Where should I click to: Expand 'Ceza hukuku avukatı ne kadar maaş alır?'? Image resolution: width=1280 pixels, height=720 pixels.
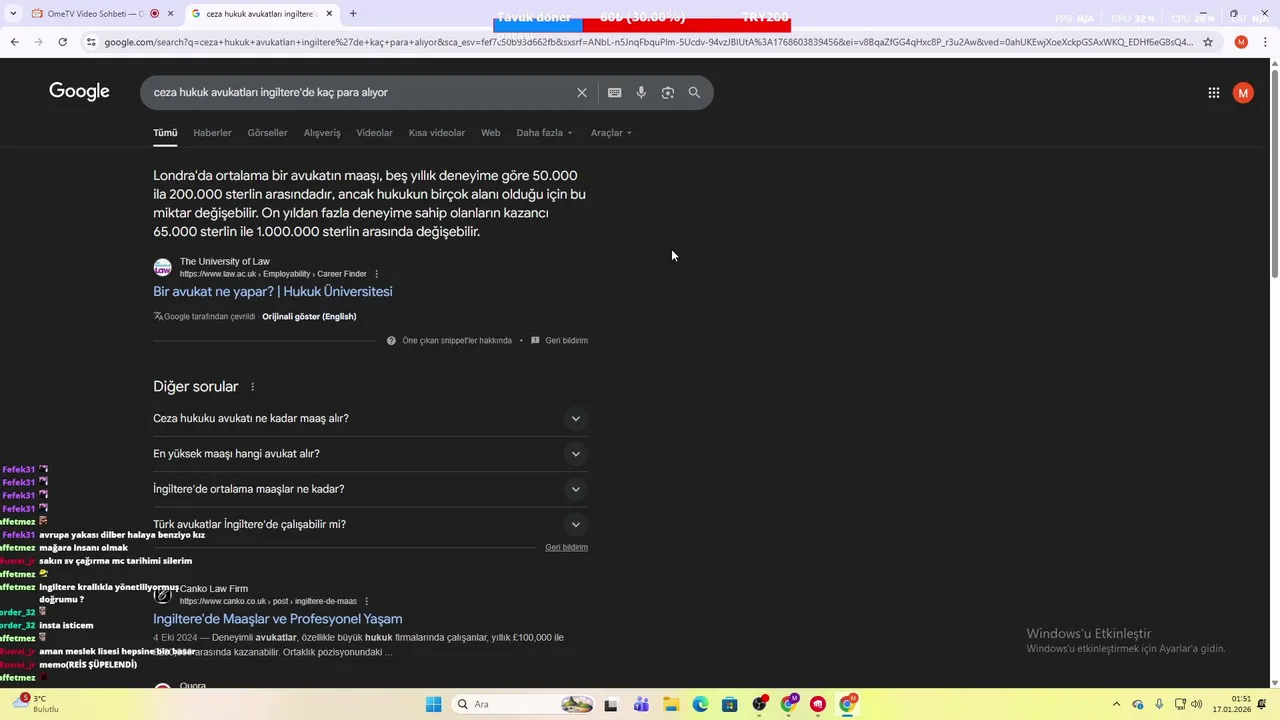tap(370, 419)
